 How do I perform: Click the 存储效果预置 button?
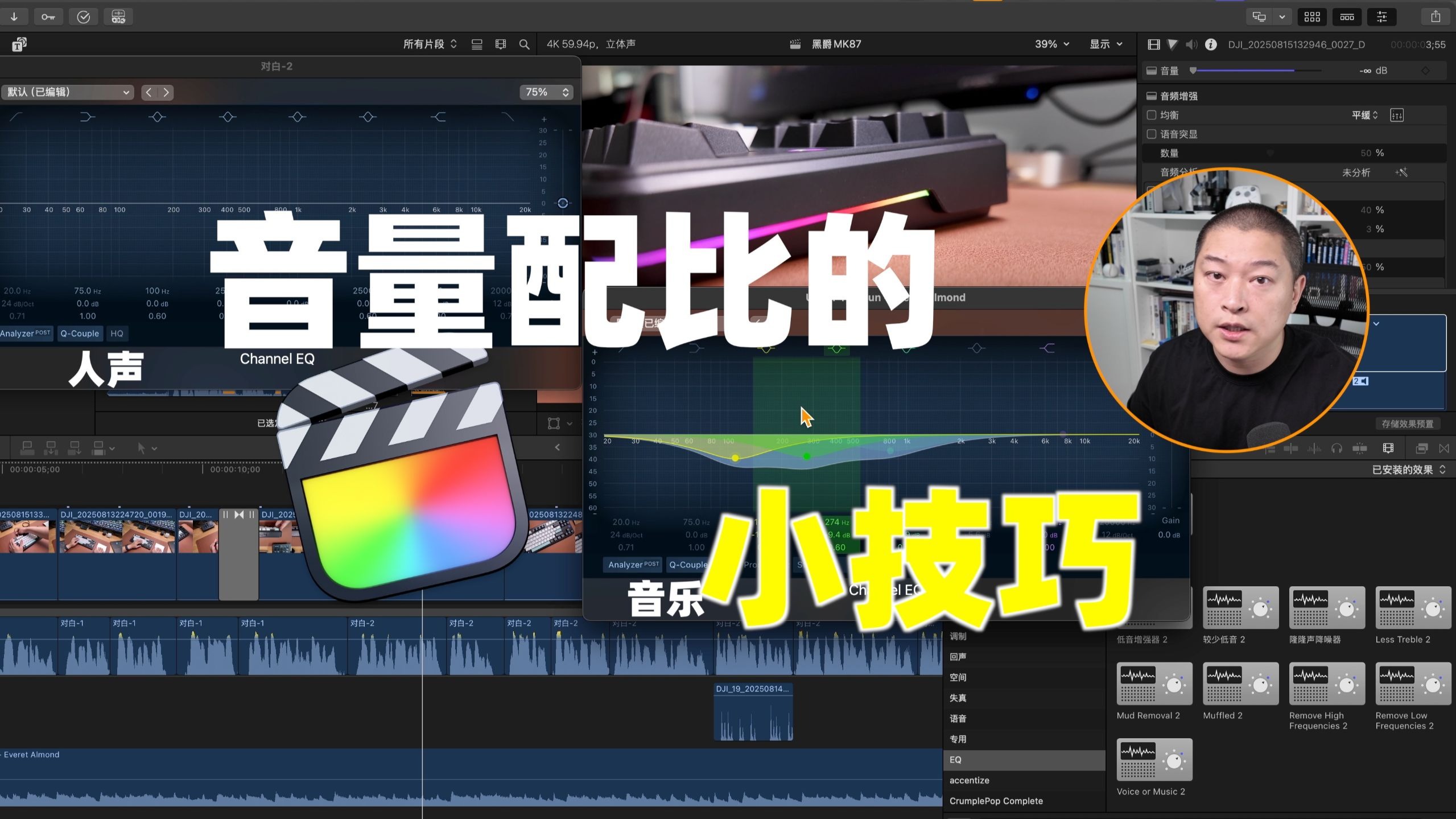click(1408, 424)
